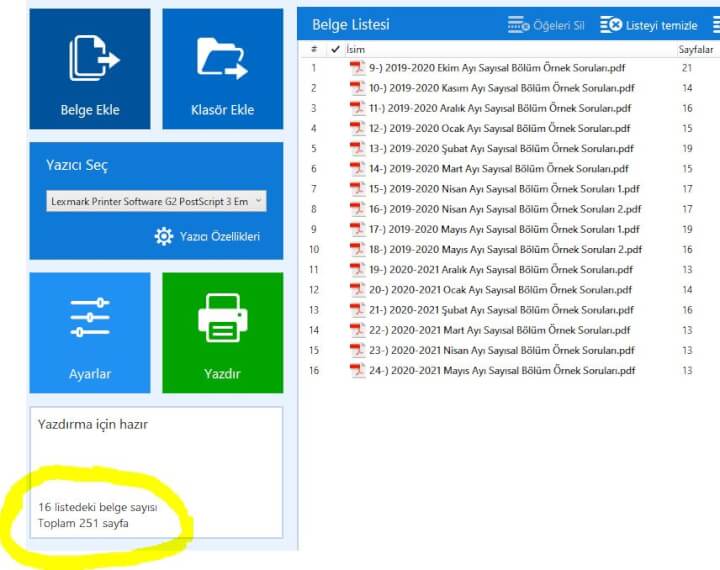The width and height of the screenshot is (720, 570).
Task: Select file 9-) 2019-2020 Ekim Ayı
Action: 497,68
